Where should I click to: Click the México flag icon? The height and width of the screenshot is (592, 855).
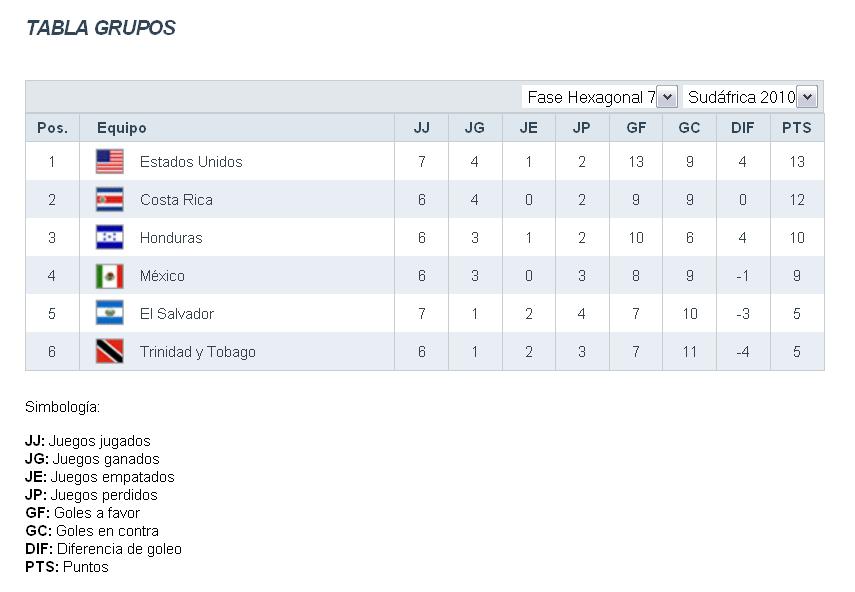(109, 275)
